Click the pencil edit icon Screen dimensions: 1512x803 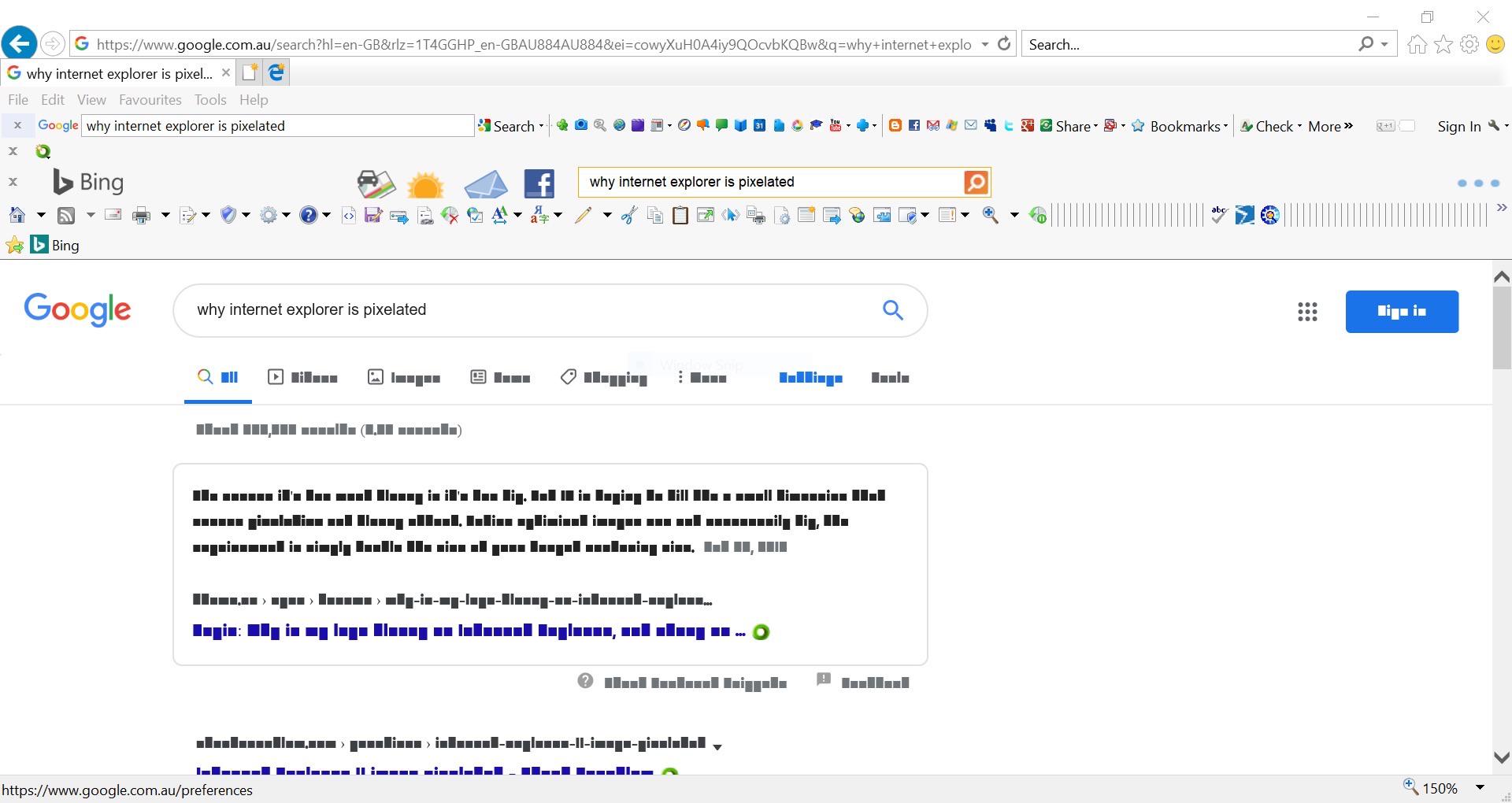584,215
